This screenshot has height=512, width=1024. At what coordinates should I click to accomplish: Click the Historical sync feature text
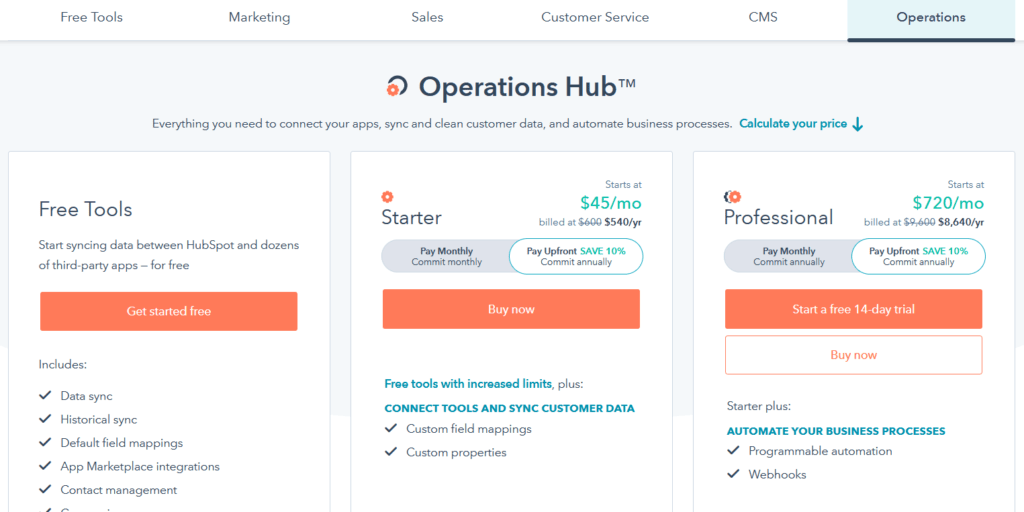click(99, 419)
